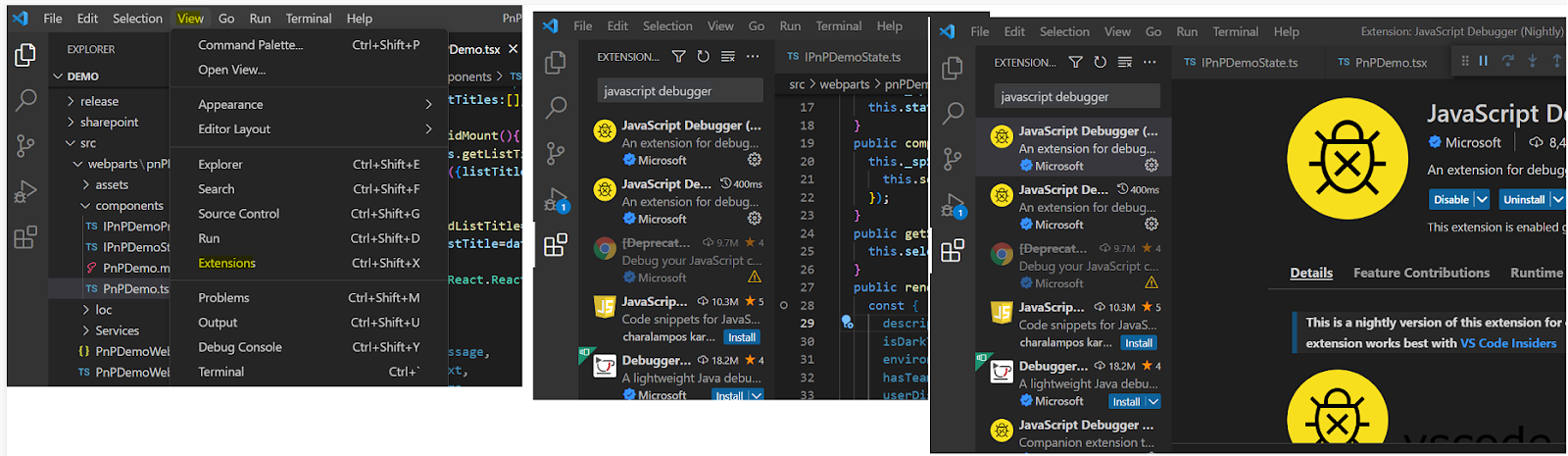Image resolution: width=1568 pixels, height=456 pixels.
Task: Expand the Services folder
Action: (86, 330)
